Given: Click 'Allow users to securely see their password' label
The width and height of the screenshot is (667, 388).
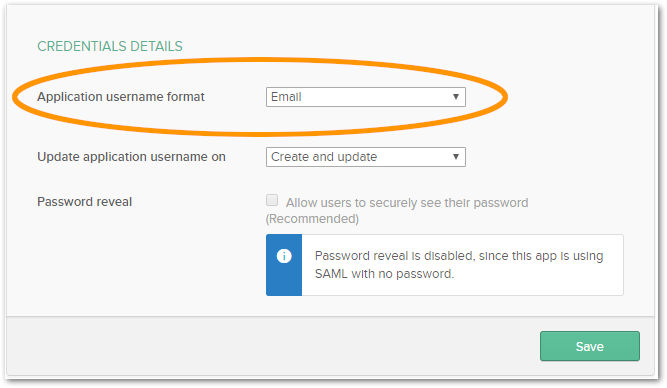Looking at the screenshot, I should click(x=407, y=203).
